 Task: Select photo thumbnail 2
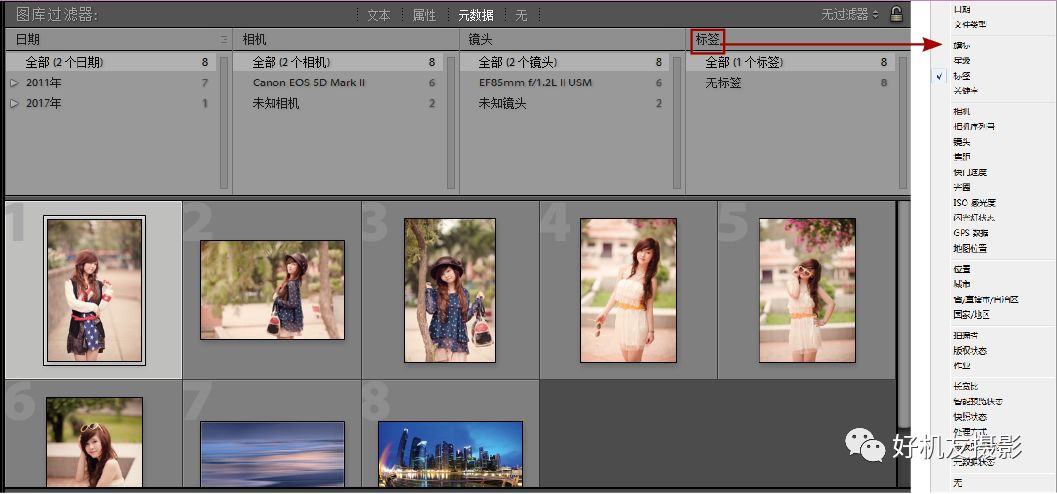[272, 290]
